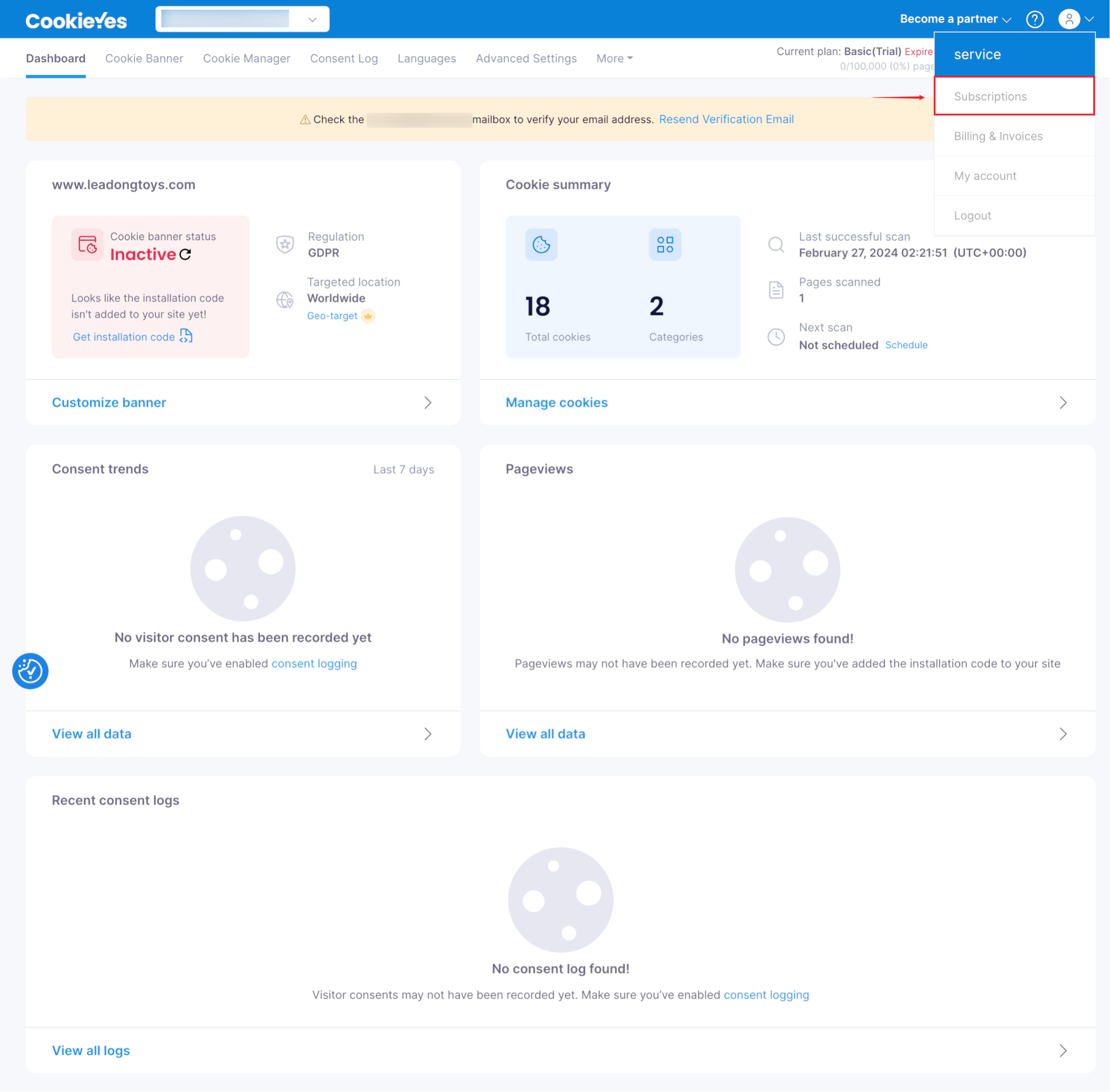Image resolution: width=1110 pixels, height=1092 pixels.
Task: Switch to the Cookie Manager tab
Action: (x=246, y=59)
